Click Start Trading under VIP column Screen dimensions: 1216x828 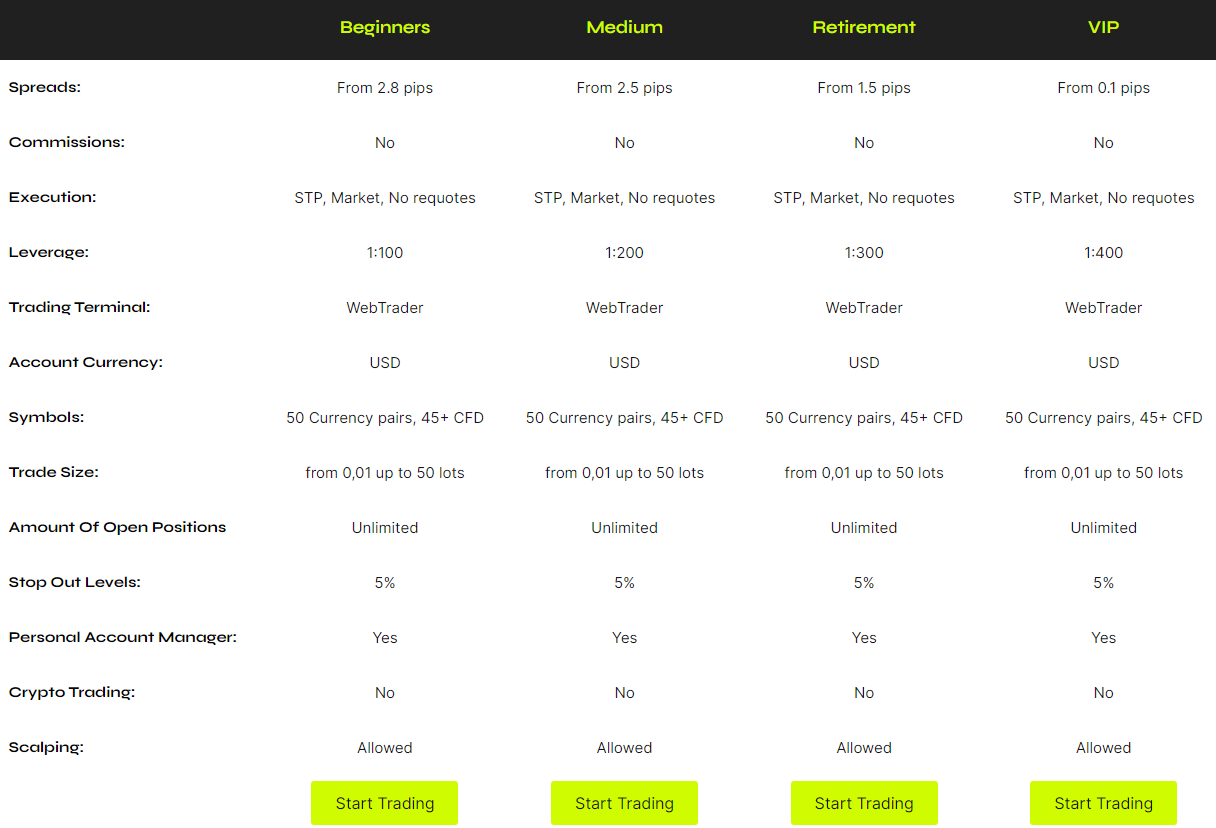tap(1103, 803)
